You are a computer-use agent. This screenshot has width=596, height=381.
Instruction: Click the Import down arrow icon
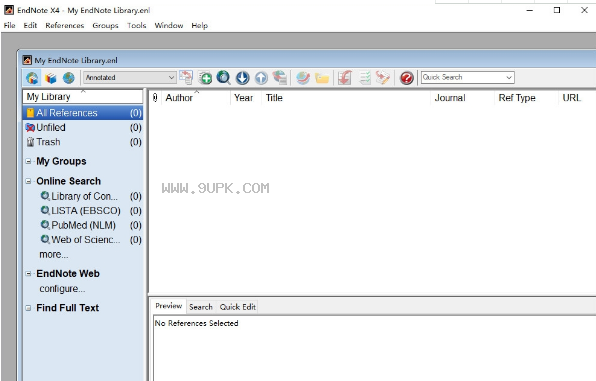point(243,78)
